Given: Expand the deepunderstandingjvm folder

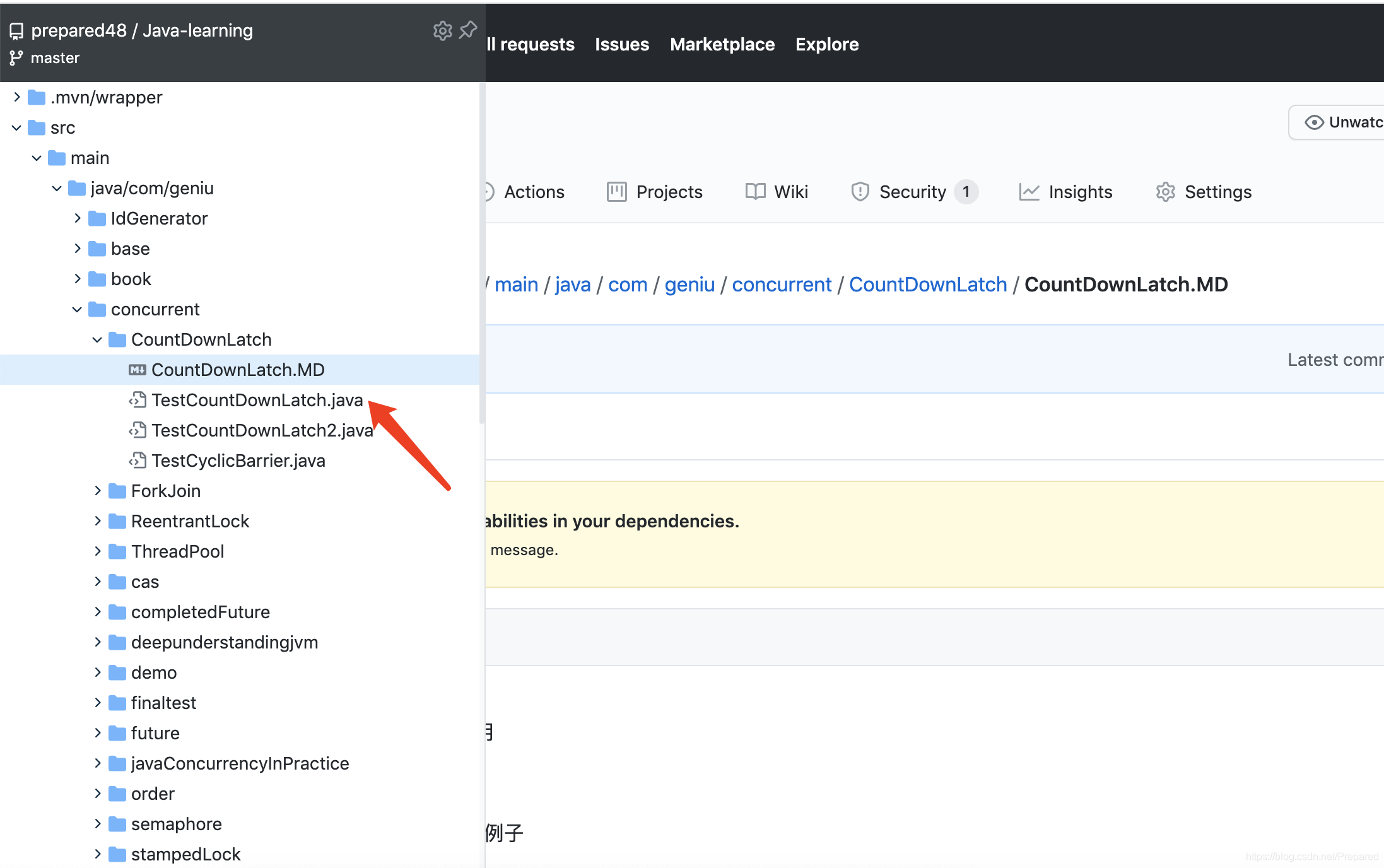Looking at the screenshot, I should coord(98,642).
